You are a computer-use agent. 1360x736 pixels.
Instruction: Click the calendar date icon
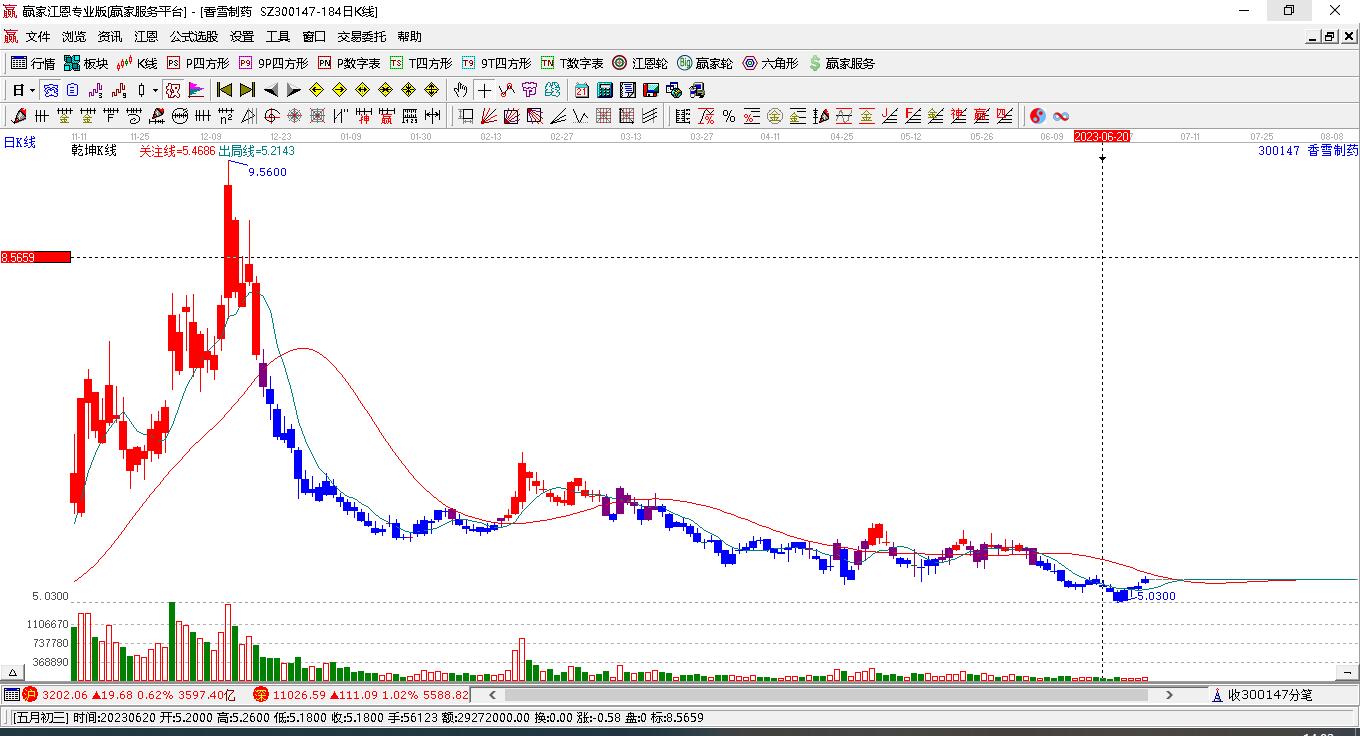pos(581,90)
